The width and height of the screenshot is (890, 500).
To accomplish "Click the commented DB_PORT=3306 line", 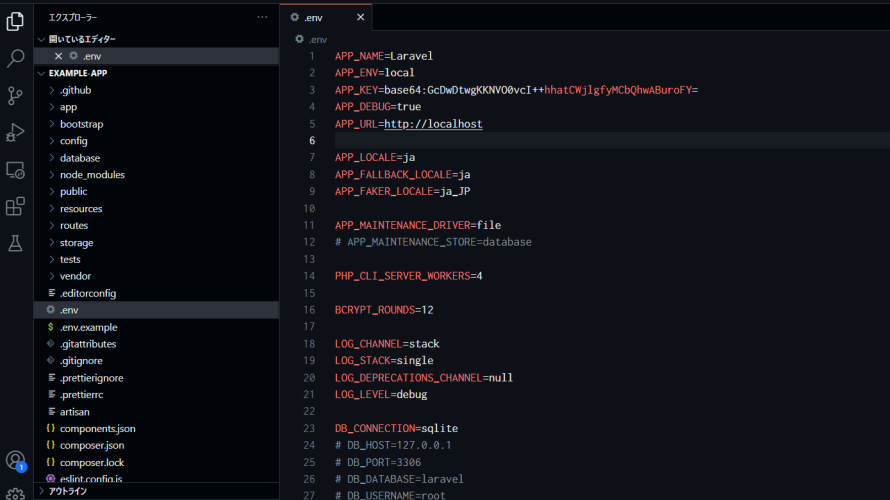I will point(378,462).
